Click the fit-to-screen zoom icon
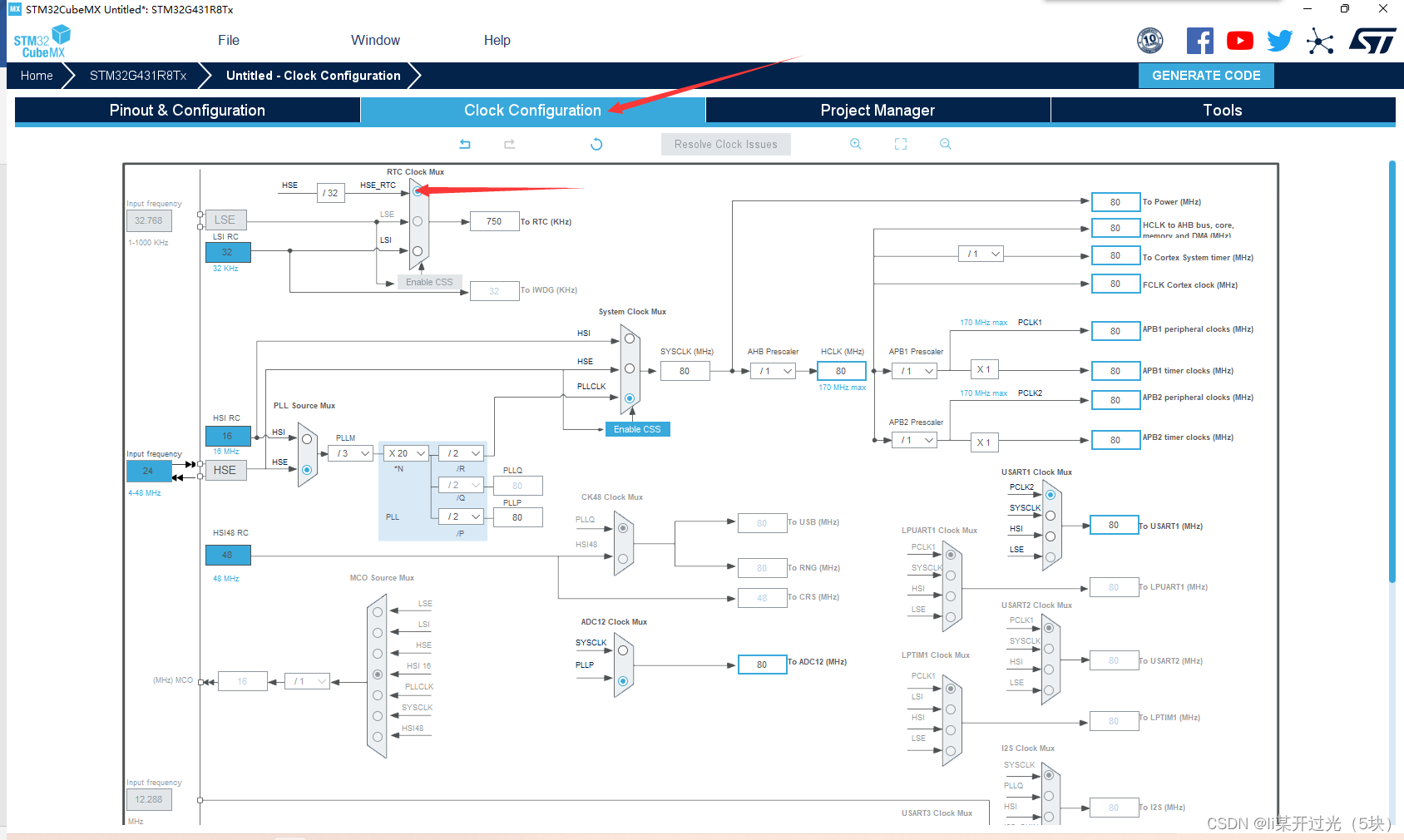This screenshot has height=840, width=1404. (901, 144)
